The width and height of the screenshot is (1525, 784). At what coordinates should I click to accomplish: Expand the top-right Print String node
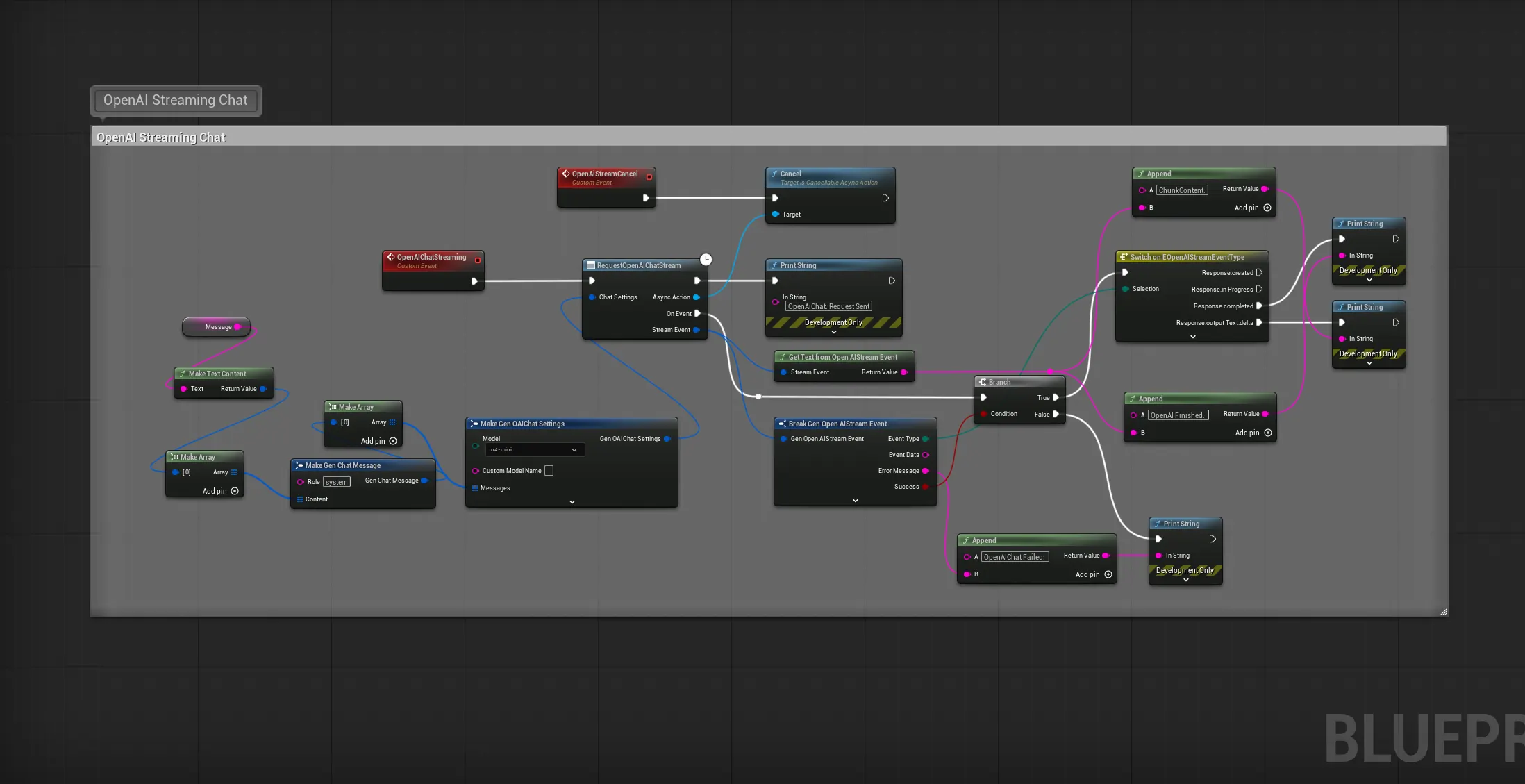1369,280
